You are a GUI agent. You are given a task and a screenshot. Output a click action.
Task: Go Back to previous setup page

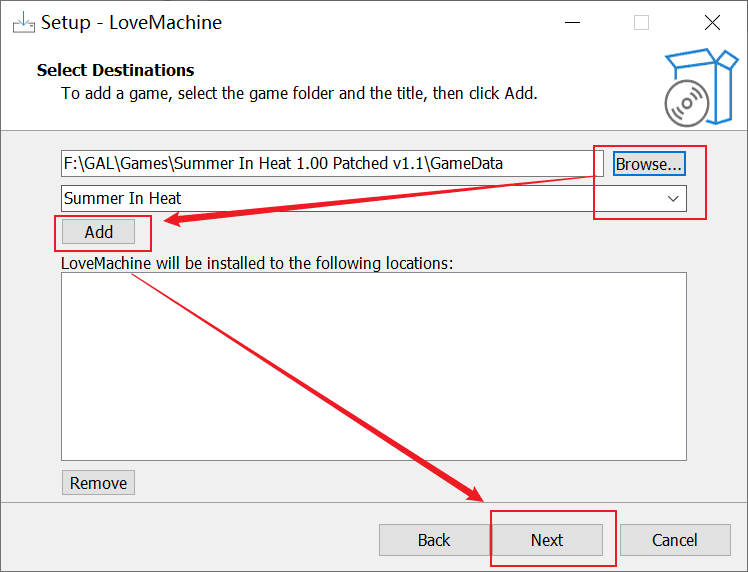point(435,540)
